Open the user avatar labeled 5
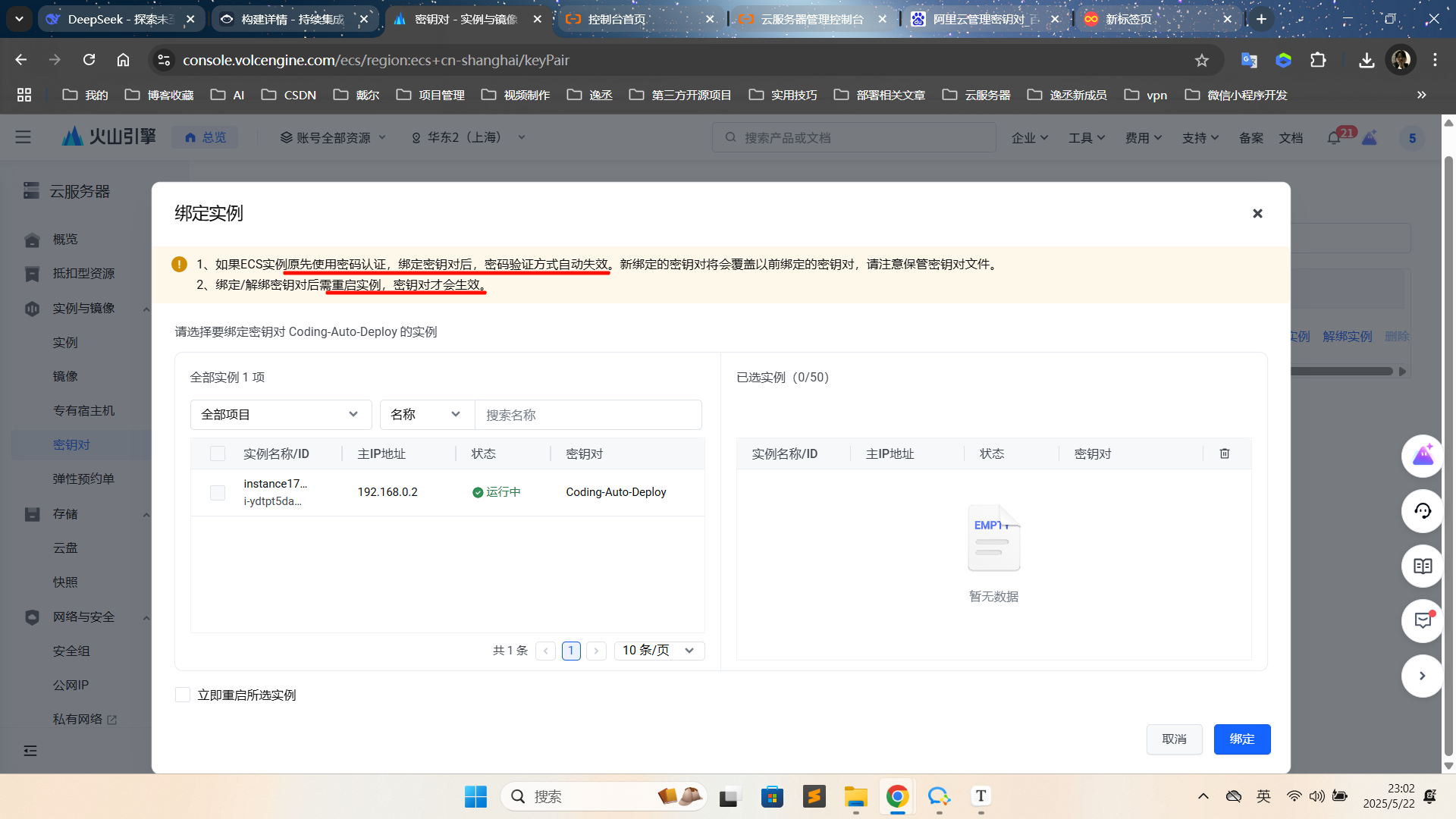This screenshot has height=819, width=1456. [1412, 138]
